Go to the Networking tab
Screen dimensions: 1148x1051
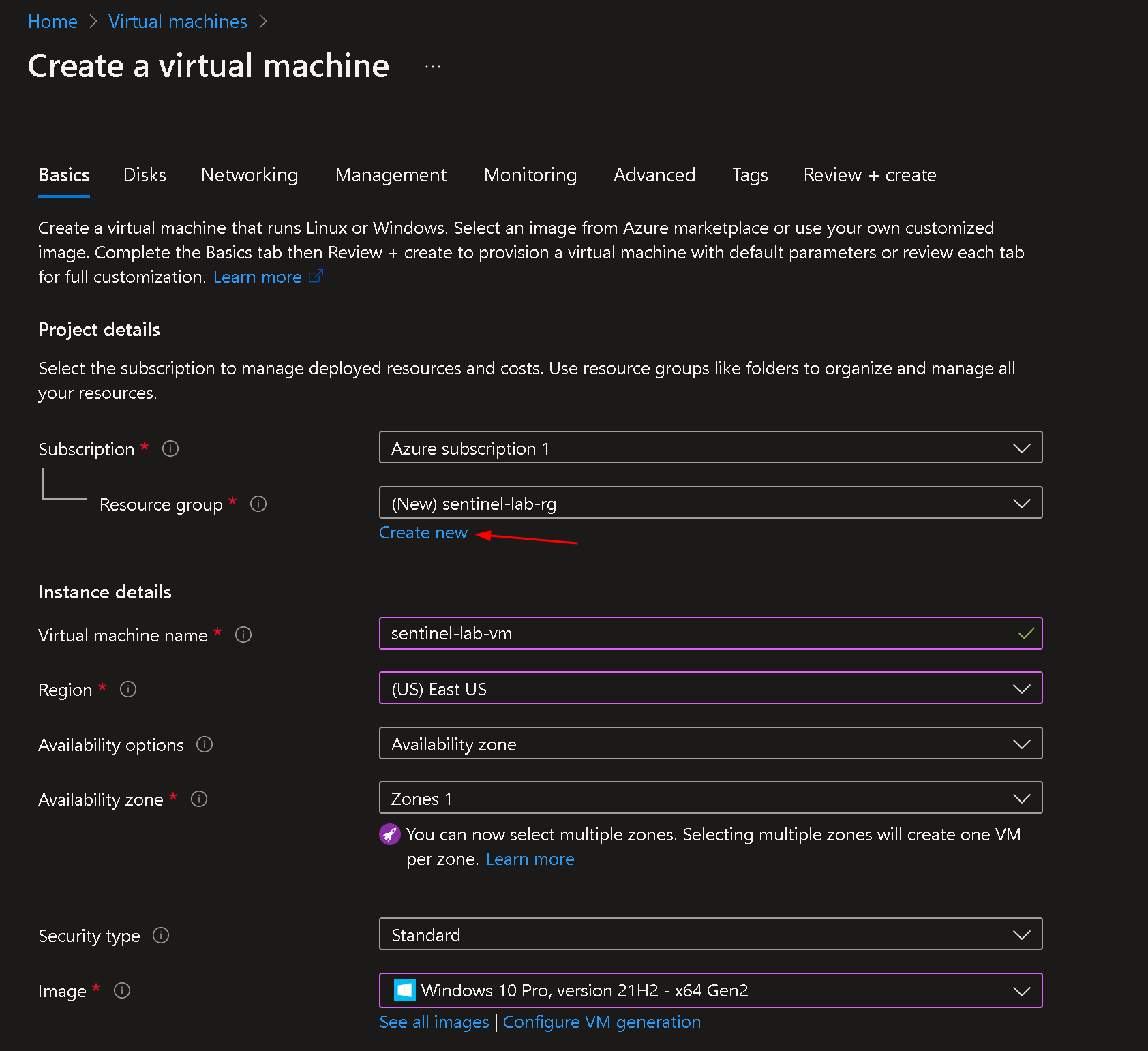tap(250, 175)
